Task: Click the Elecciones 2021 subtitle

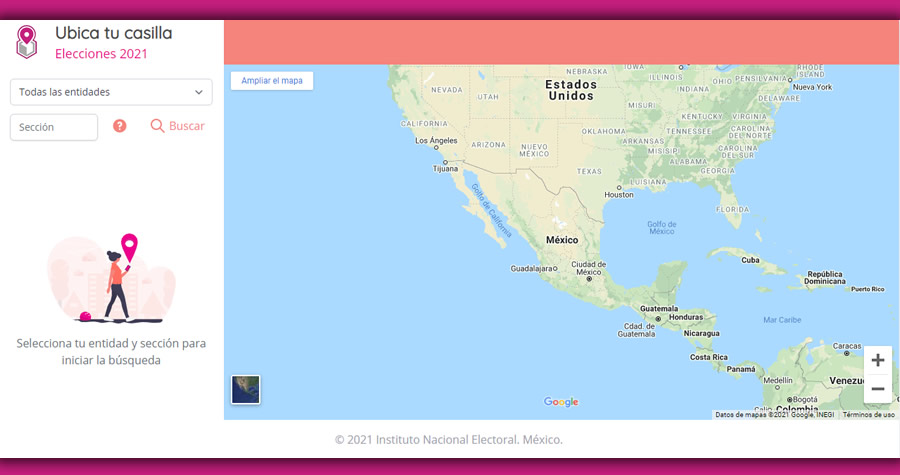Action: pyautogui.click(x=101, y=54)
